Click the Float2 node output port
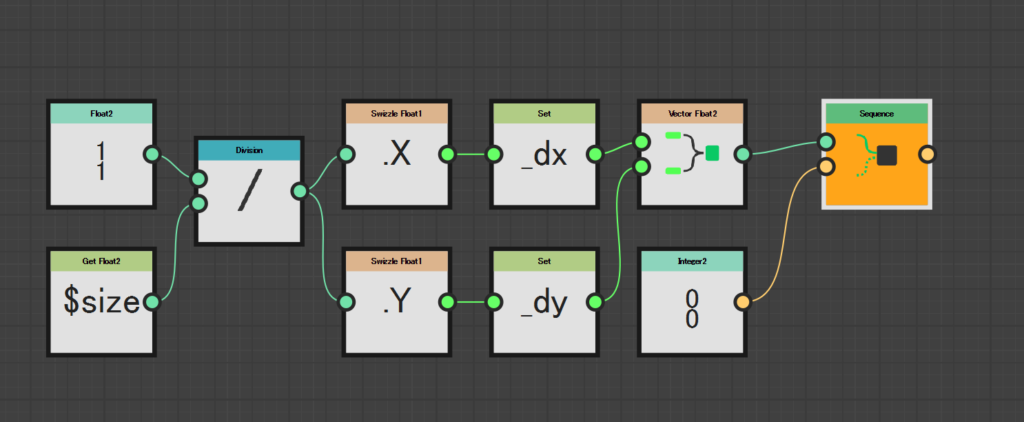The height and width of the screenshot is (422, 1024). click(151, 154)
